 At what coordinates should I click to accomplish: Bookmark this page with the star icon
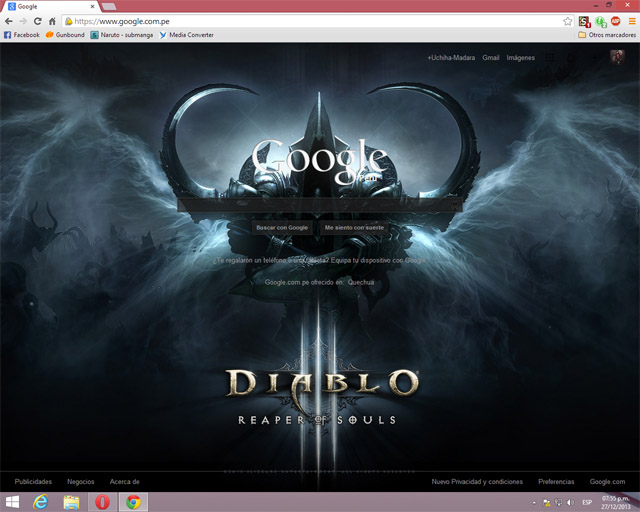click(567, 21)
